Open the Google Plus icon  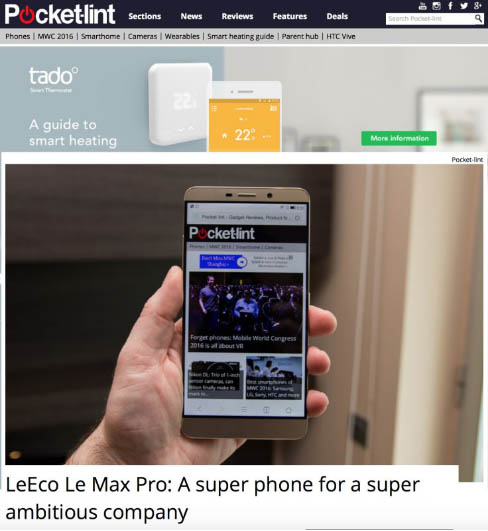click(478, 6)
